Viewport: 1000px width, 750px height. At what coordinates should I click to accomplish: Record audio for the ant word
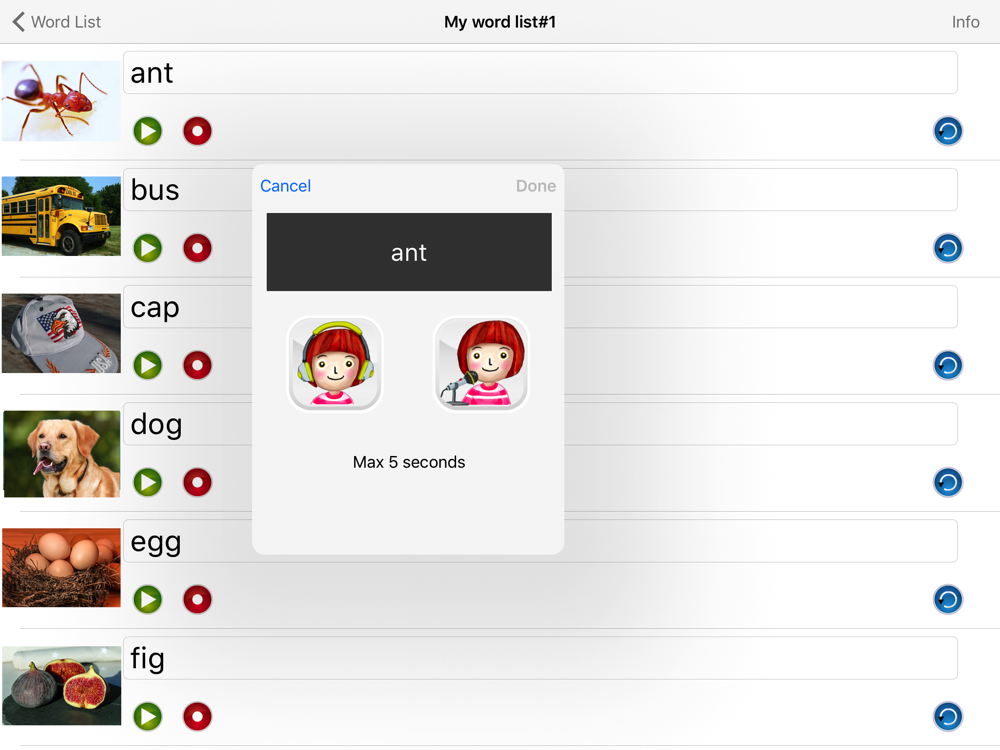point(198,131)
